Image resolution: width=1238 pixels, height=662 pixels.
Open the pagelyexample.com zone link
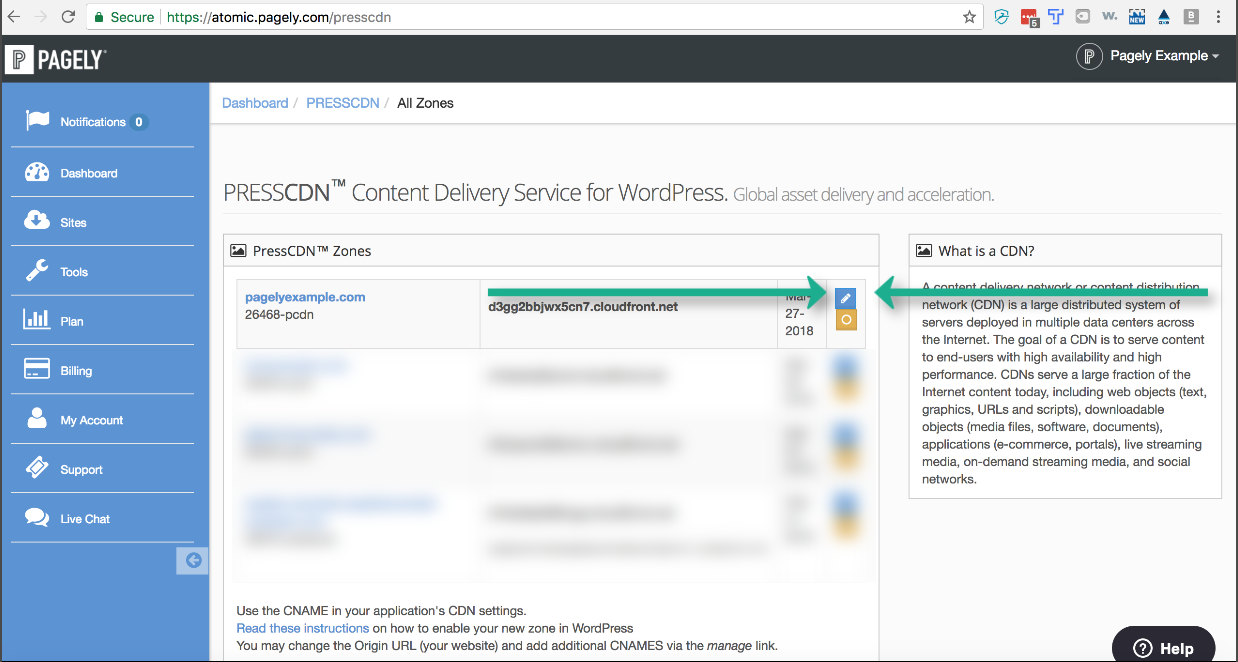[x=305, y=297]
